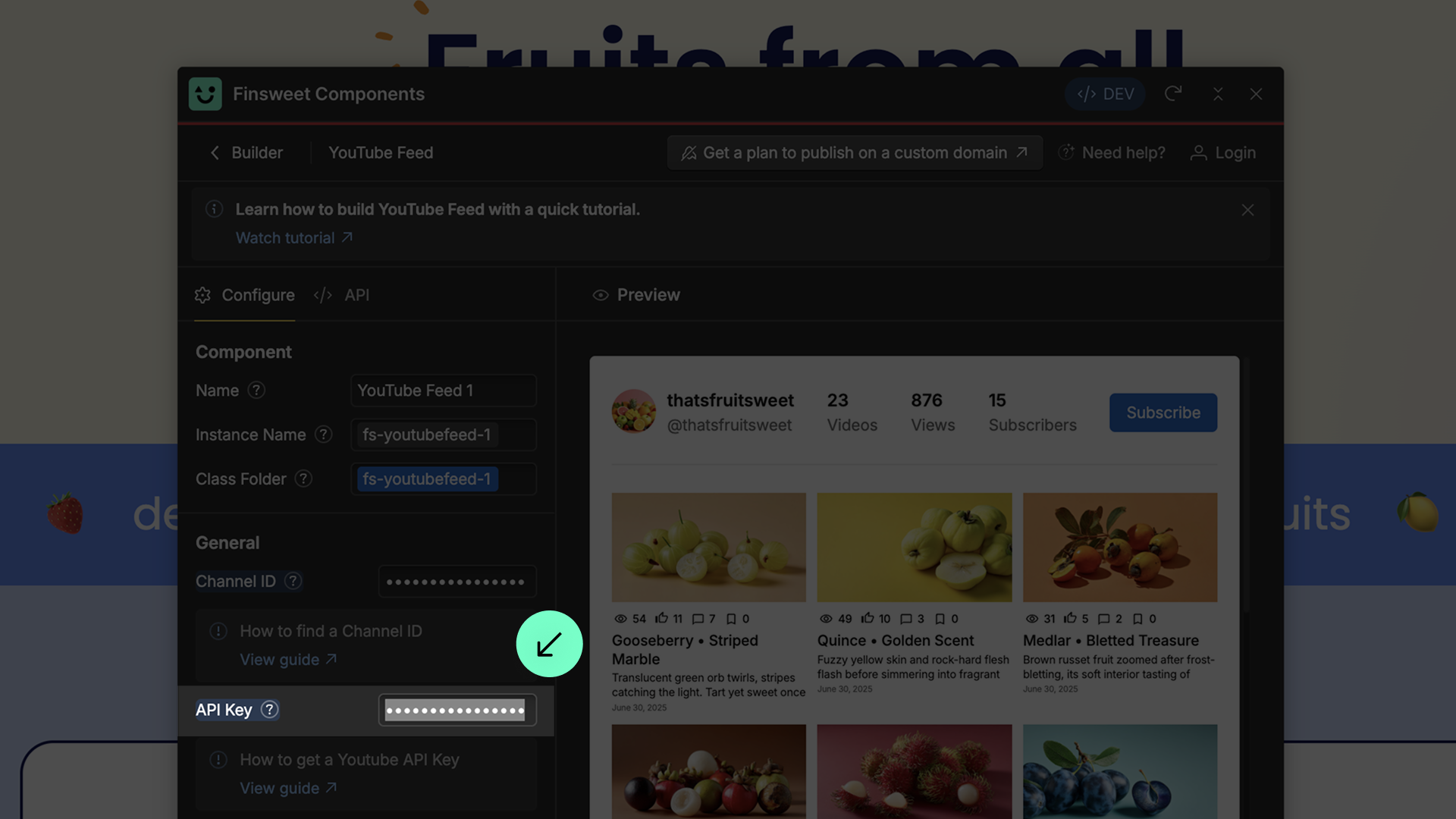Open the rambutan video thumbnail in second row
Viewport: 1456px width, 819px height.
[915, 771]
